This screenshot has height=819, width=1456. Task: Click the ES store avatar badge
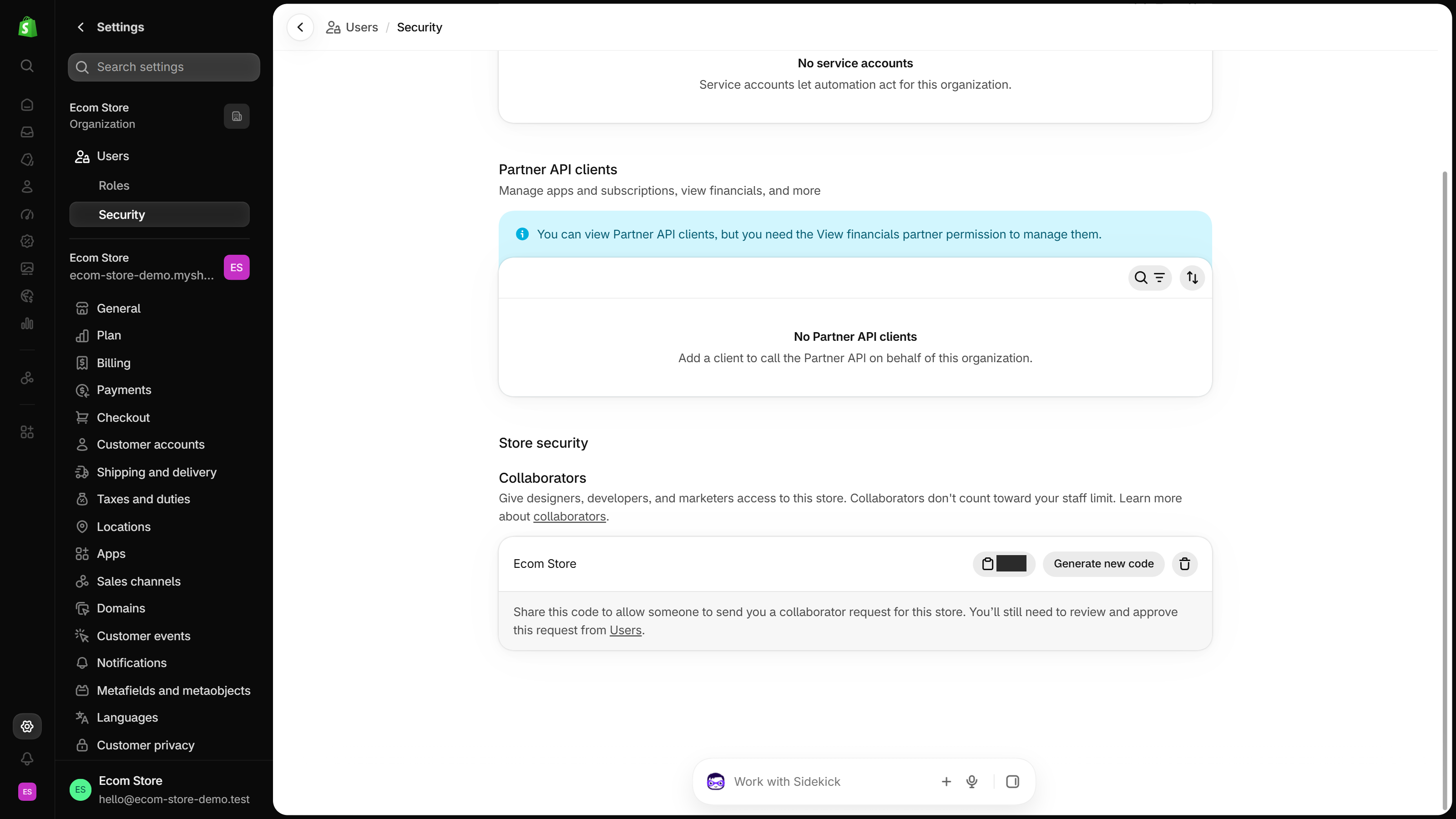tap(236, 268)
